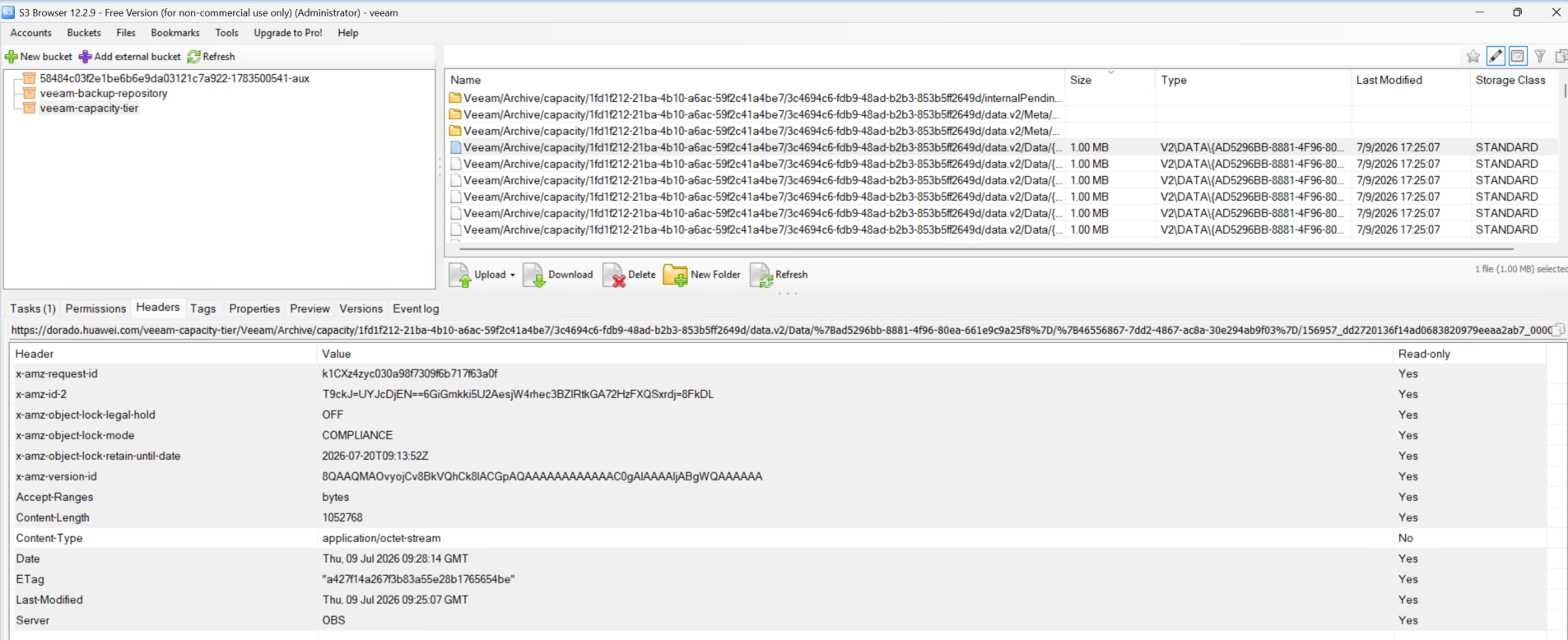
Task: Click the Add external bucket button
Action: [130, 57]
